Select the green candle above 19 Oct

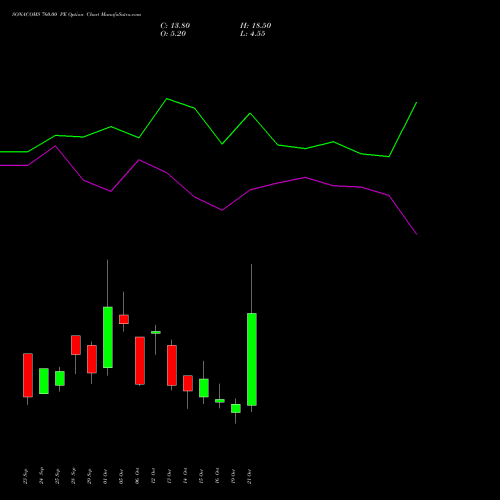[x=236, y=408]
